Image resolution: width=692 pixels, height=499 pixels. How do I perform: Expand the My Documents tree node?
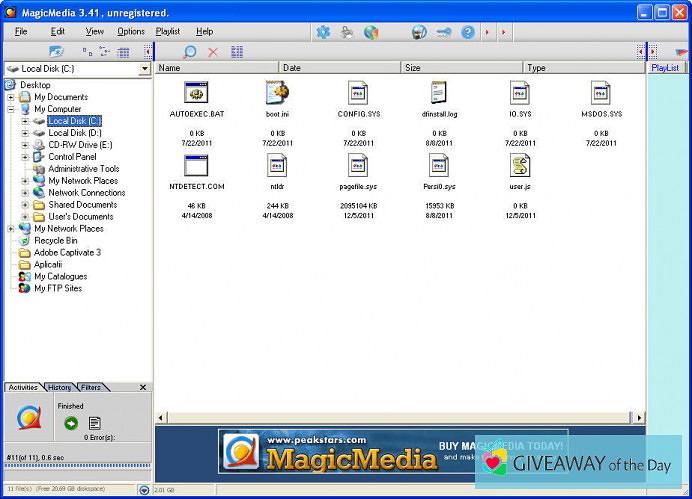pyautogui.click(x=11, y=97)
